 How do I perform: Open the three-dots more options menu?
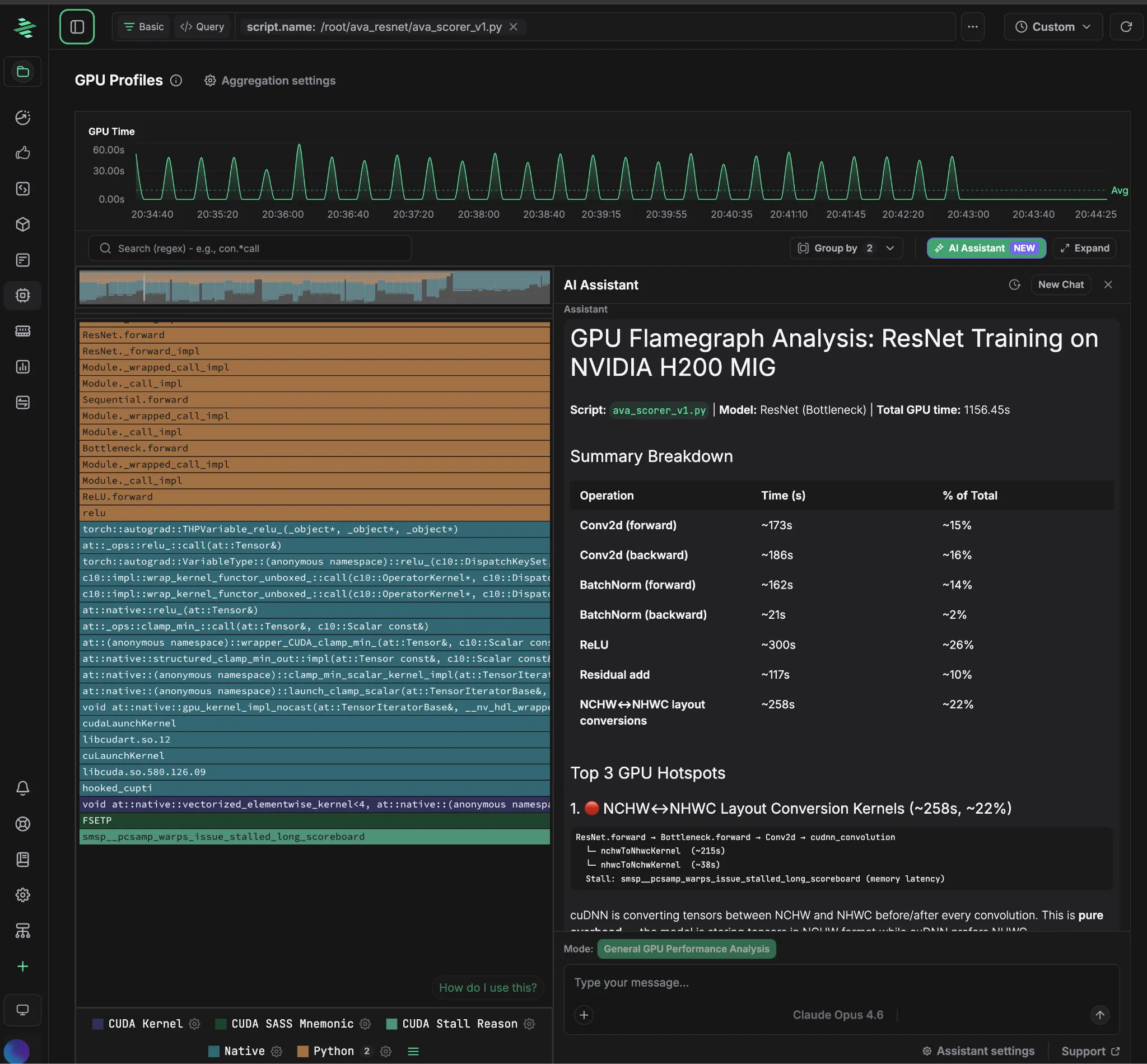click(x=972, y=26)
